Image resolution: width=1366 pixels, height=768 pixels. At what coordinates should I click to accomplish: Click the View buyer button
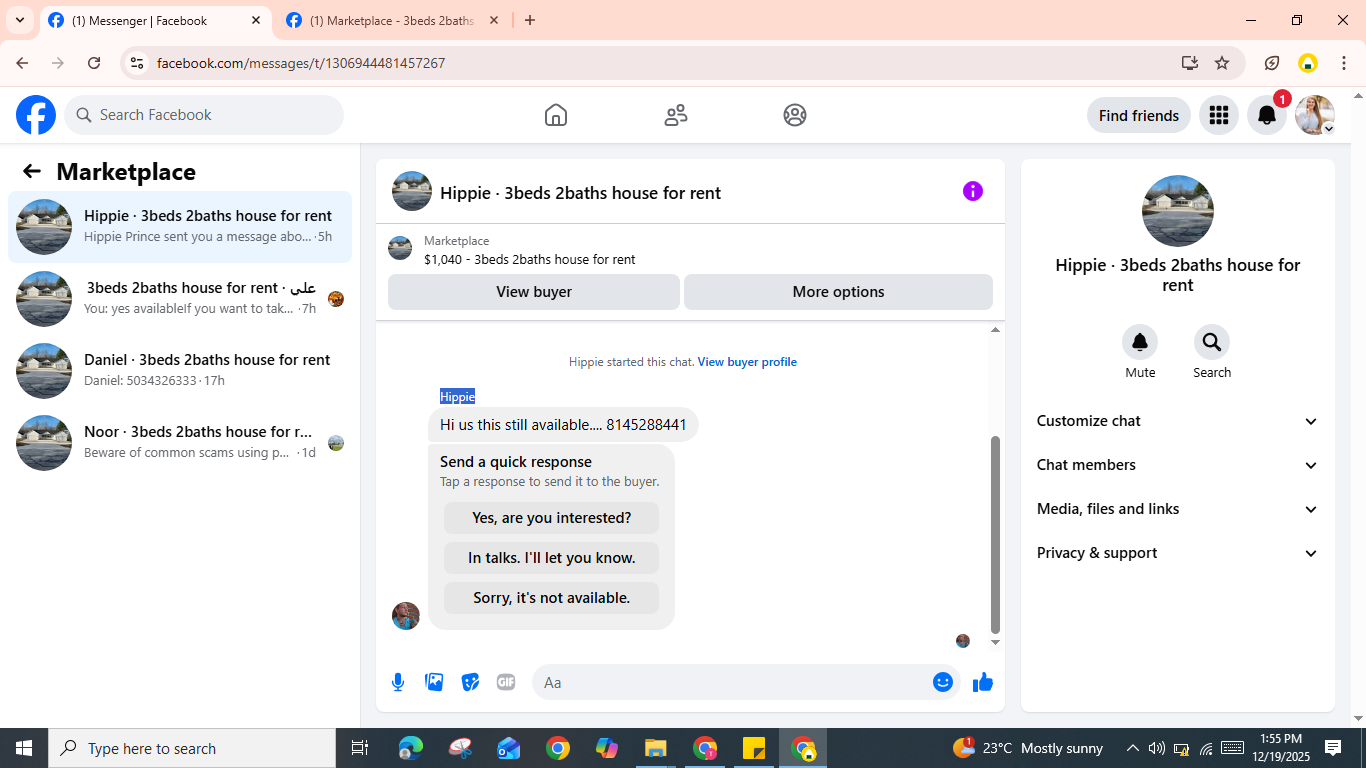534,292
